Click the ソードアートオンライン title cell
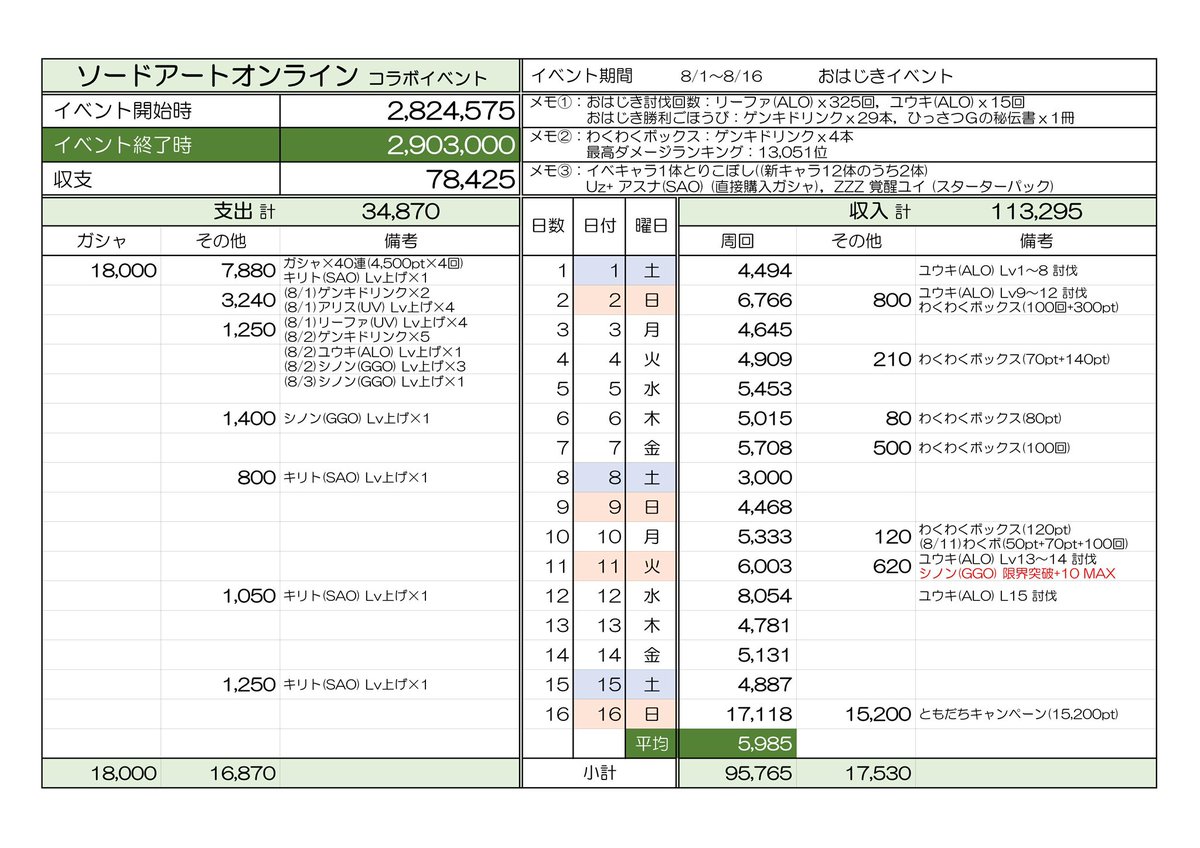This screenshot has width=1200, height=848. [281, 76]
